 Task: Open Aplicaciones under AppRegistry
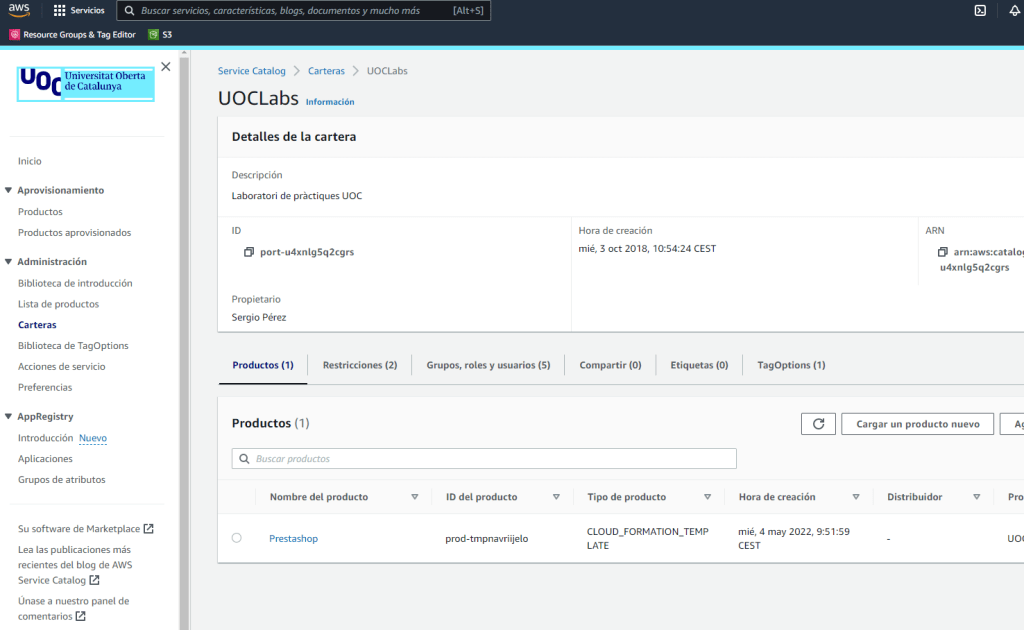tap(45, 458)
